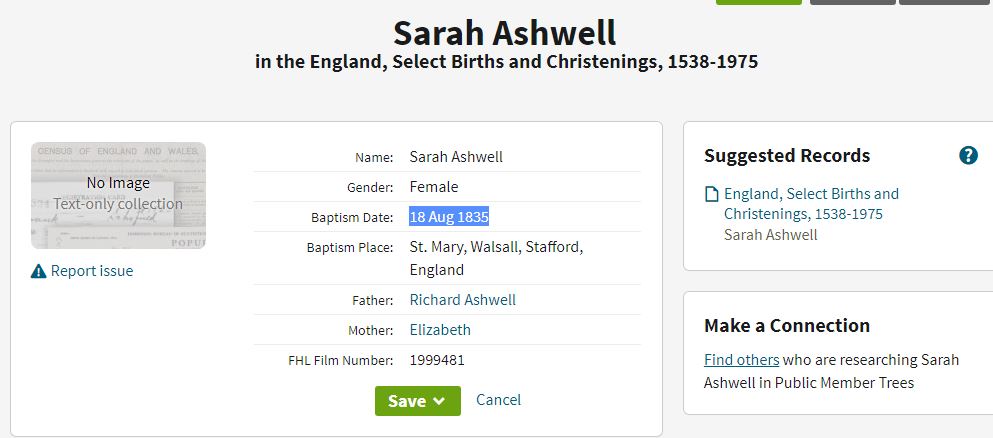
Task: Click the rightmost gray button at top
Action: (946, 2)
